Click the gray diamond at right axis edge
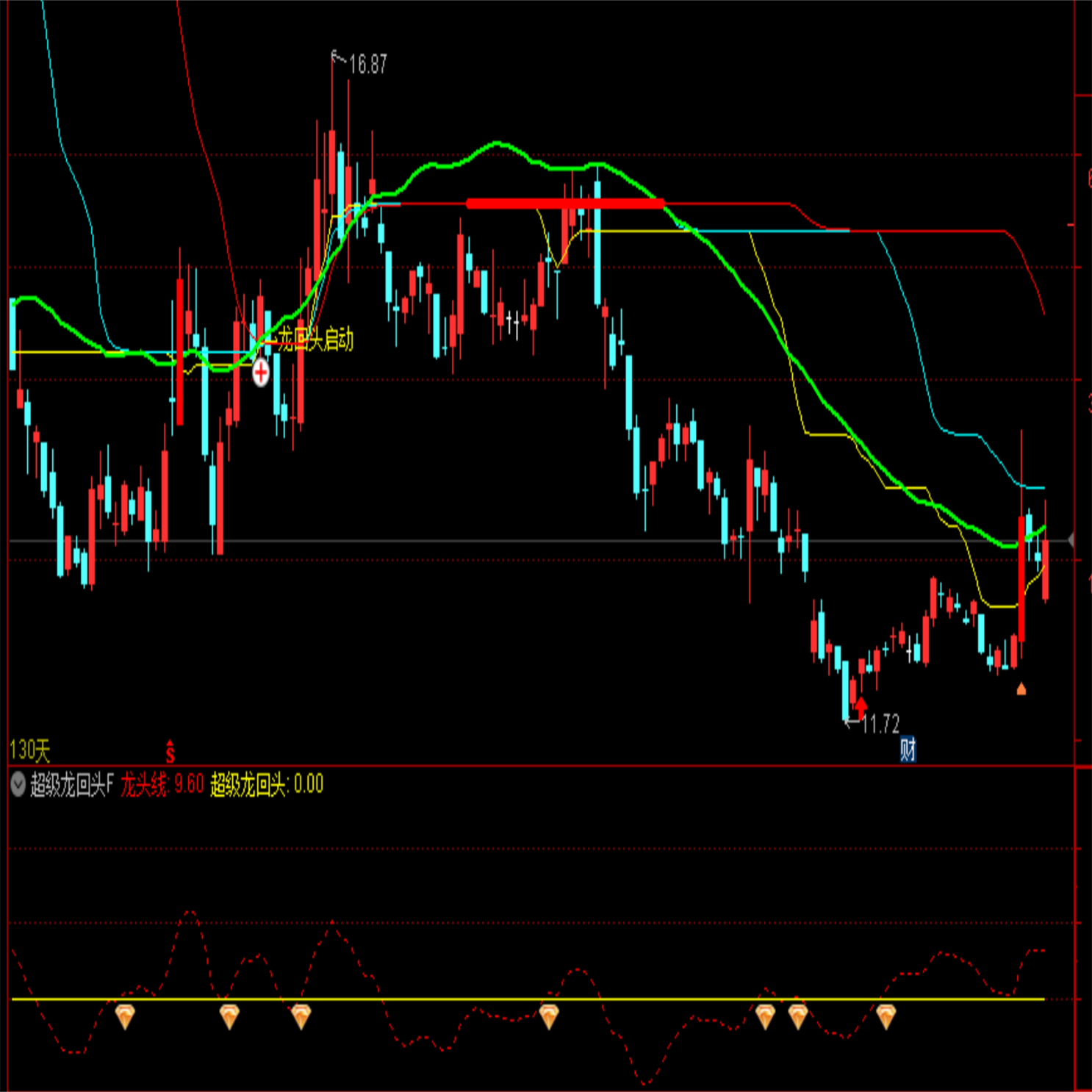 tap(1071, 541)
